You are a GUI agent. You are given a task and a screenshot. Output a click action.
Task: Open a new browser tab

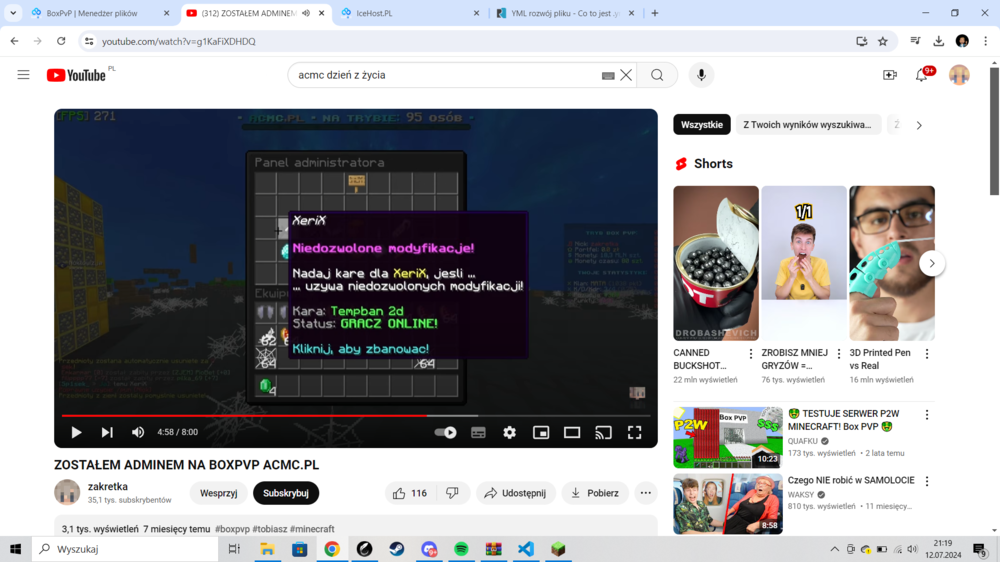[x=654, y=13]
